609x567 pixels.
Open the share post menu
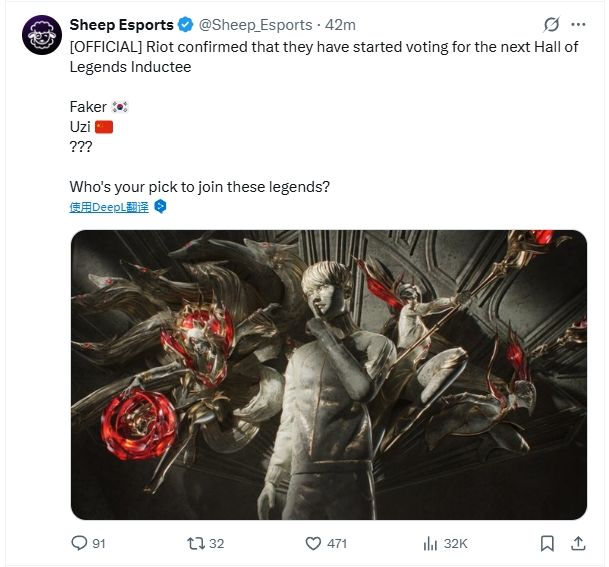coord(577,543)
